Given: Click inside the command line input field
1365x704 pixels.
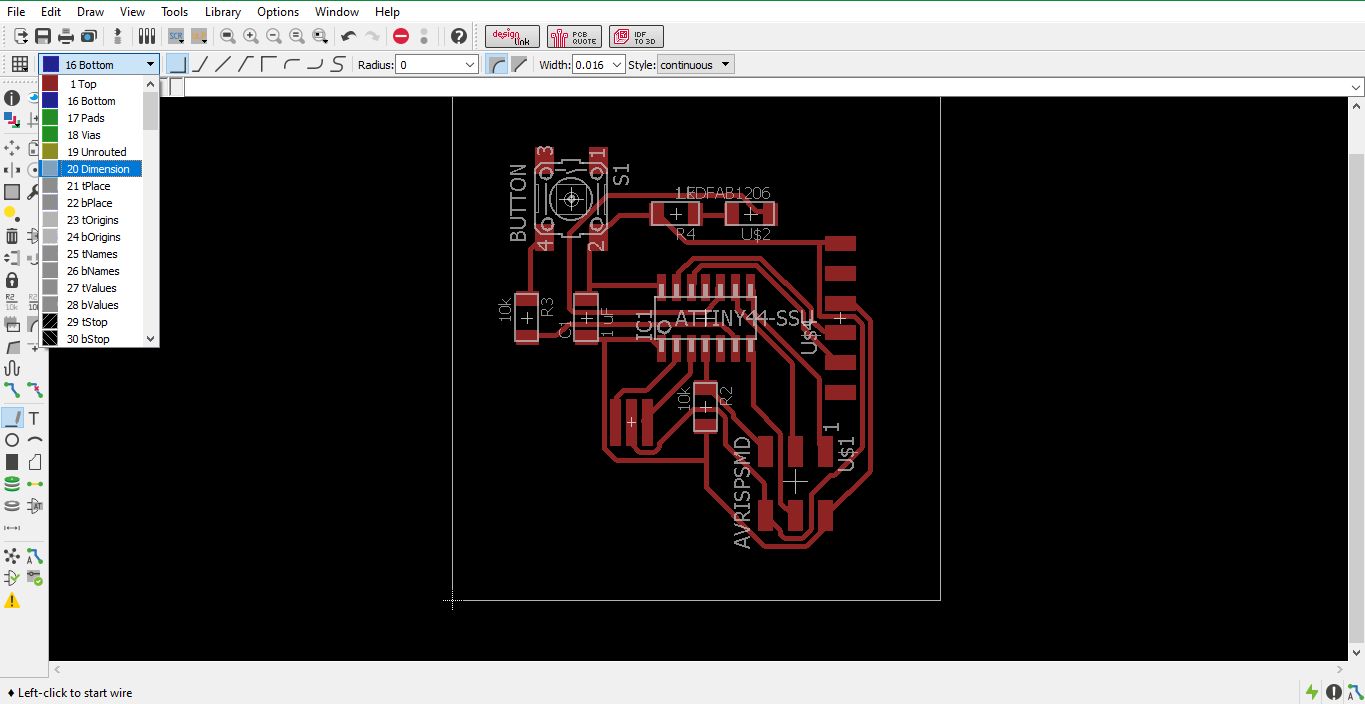Looking at the screenshot, I should click(765, 87).
